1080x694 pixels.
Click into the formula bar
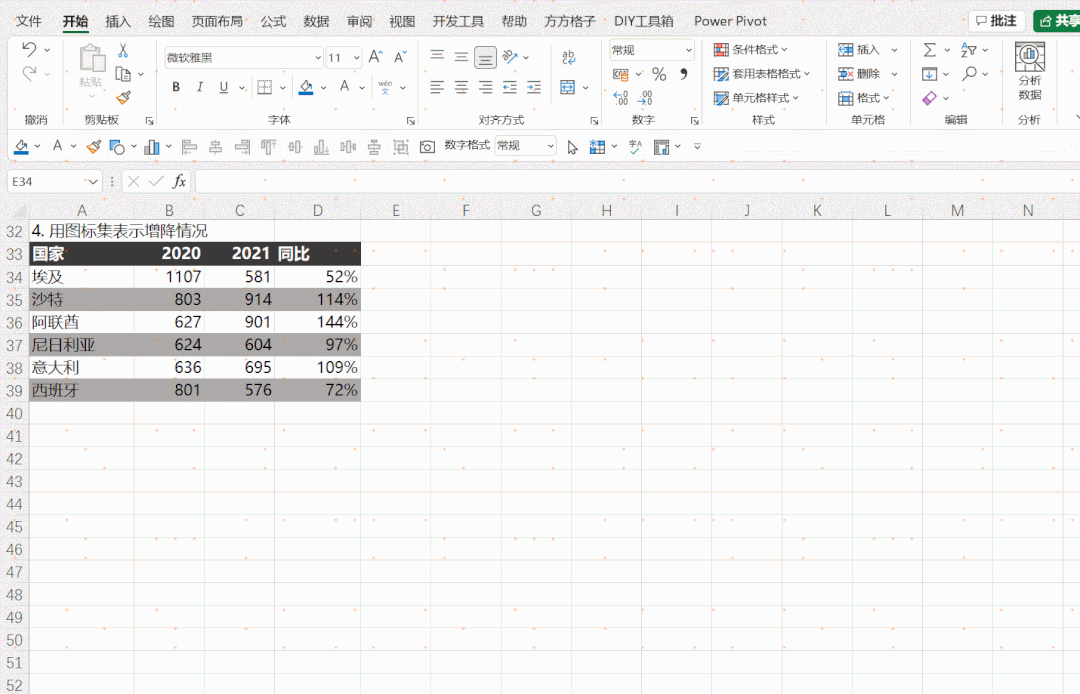(x=637, y=182)
